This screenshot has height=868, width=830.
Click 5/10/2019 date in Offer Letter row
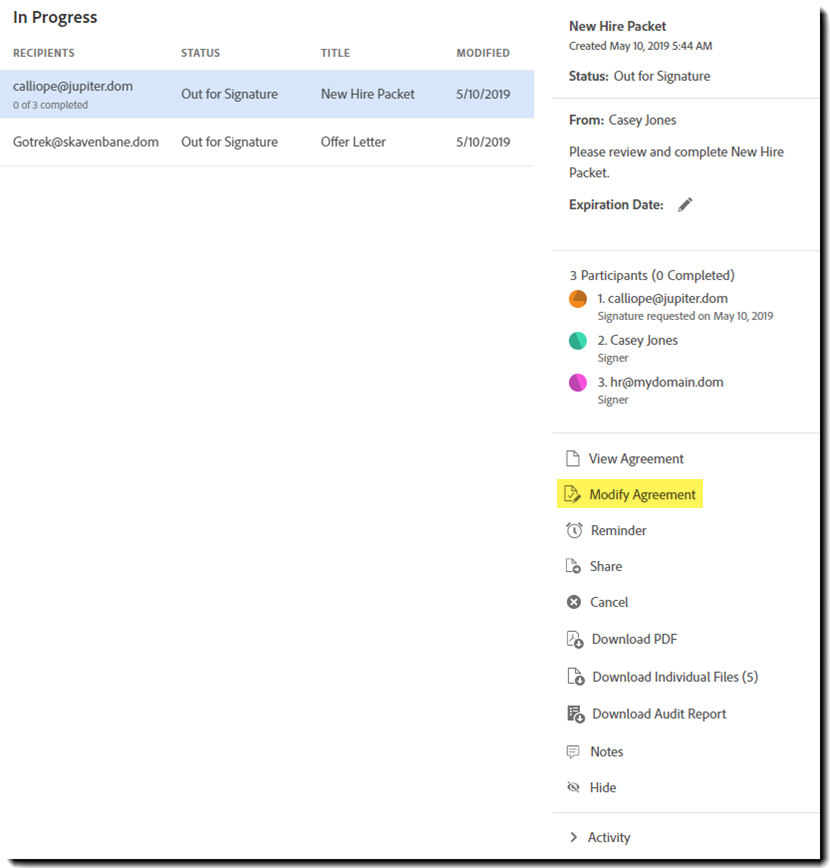coord(483,142)
